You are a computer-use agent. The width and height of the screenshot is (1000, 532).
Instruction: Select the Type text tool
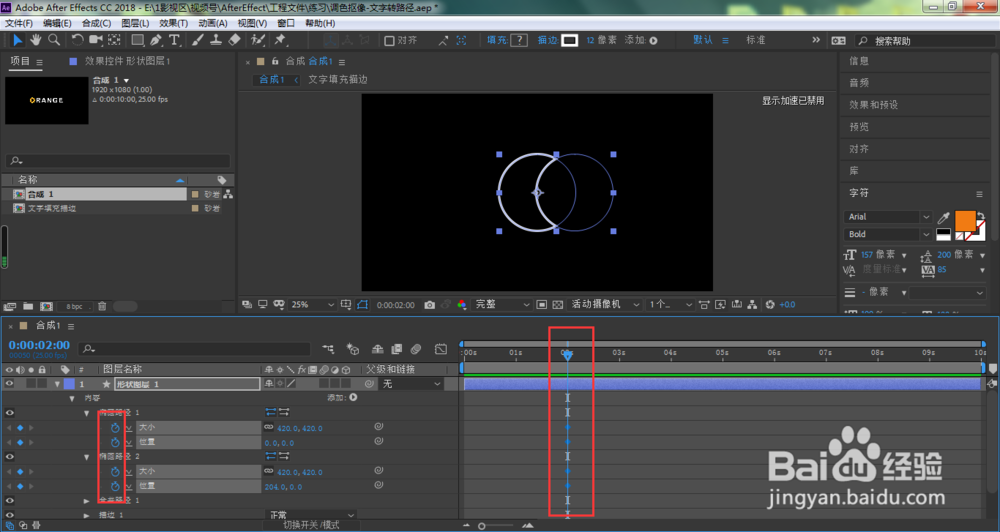tap(174, 40)
